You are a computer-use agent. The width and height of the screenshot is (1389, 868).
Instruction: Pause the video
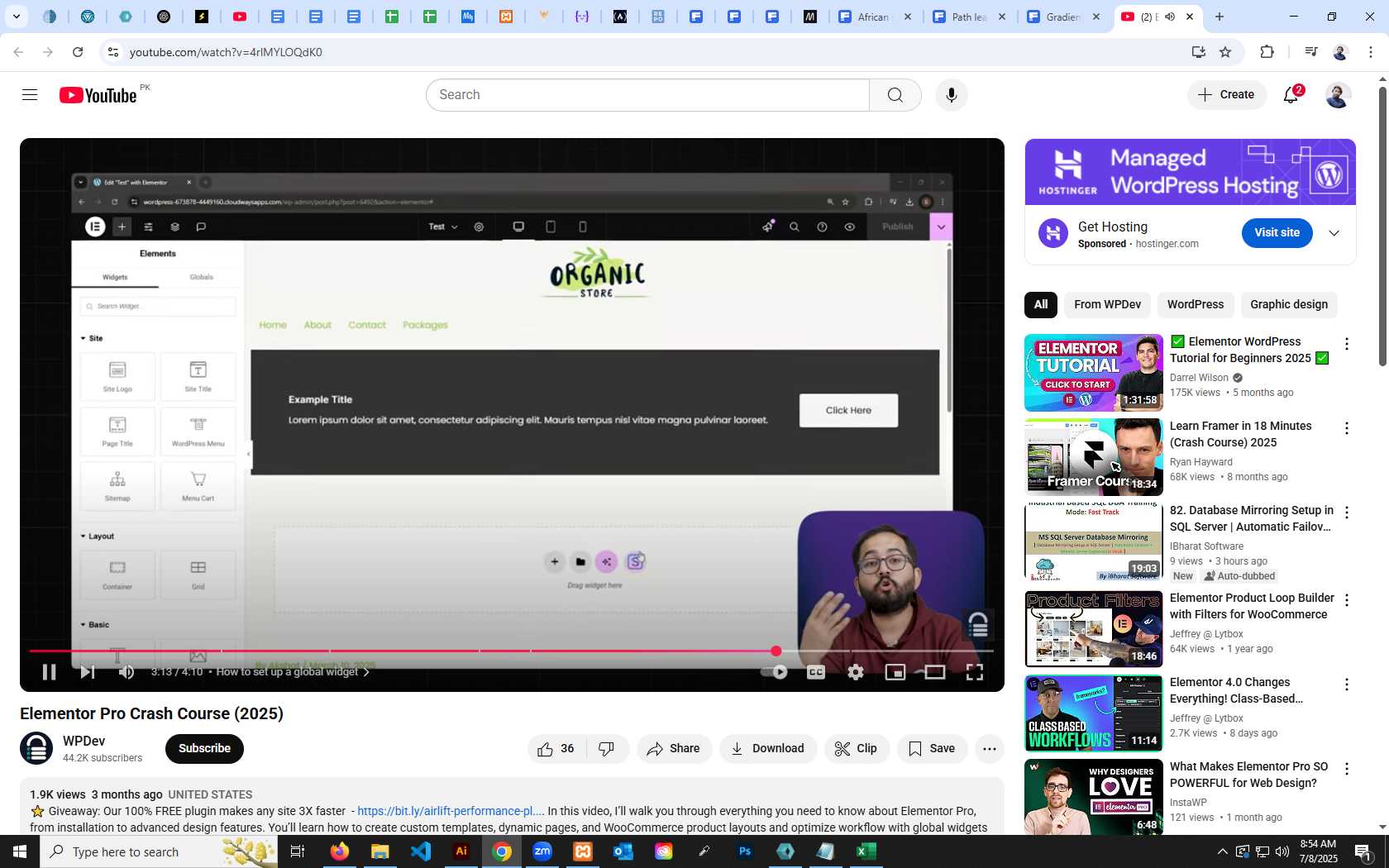pos(49,672)
